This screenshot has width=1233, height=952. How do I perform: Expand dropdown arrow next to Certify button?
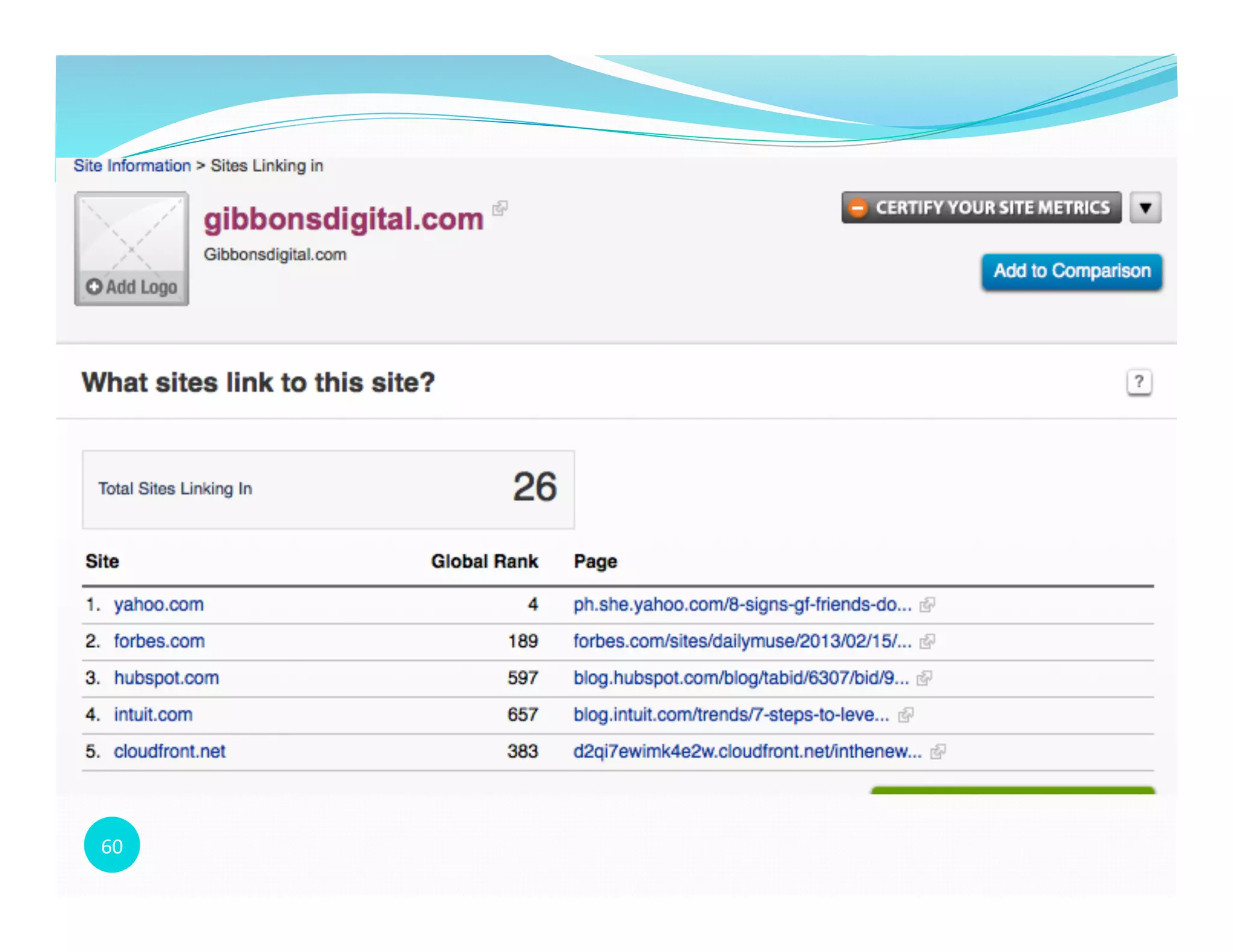pyautogui.click(x=1145, y=208)
